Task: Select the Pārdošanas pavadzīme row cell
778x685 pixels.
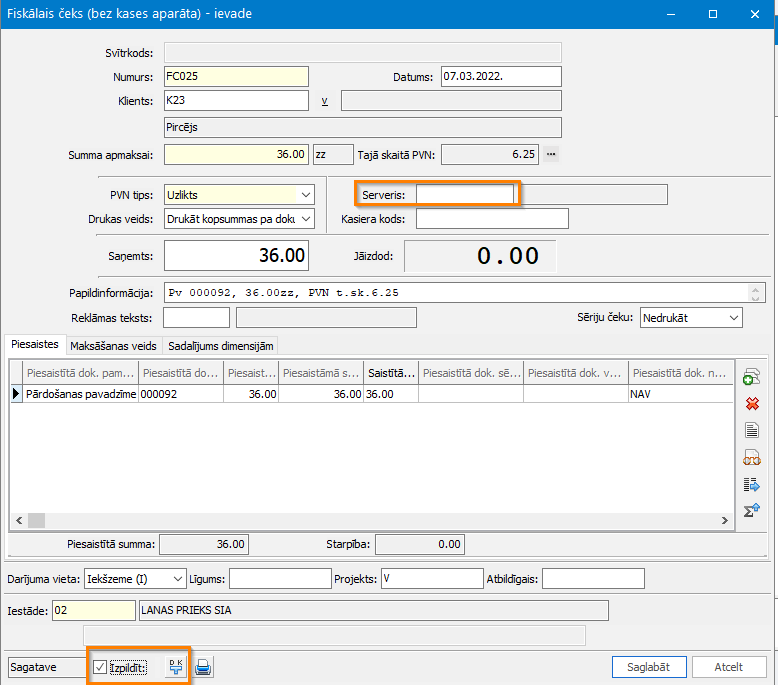Action: 80,394
